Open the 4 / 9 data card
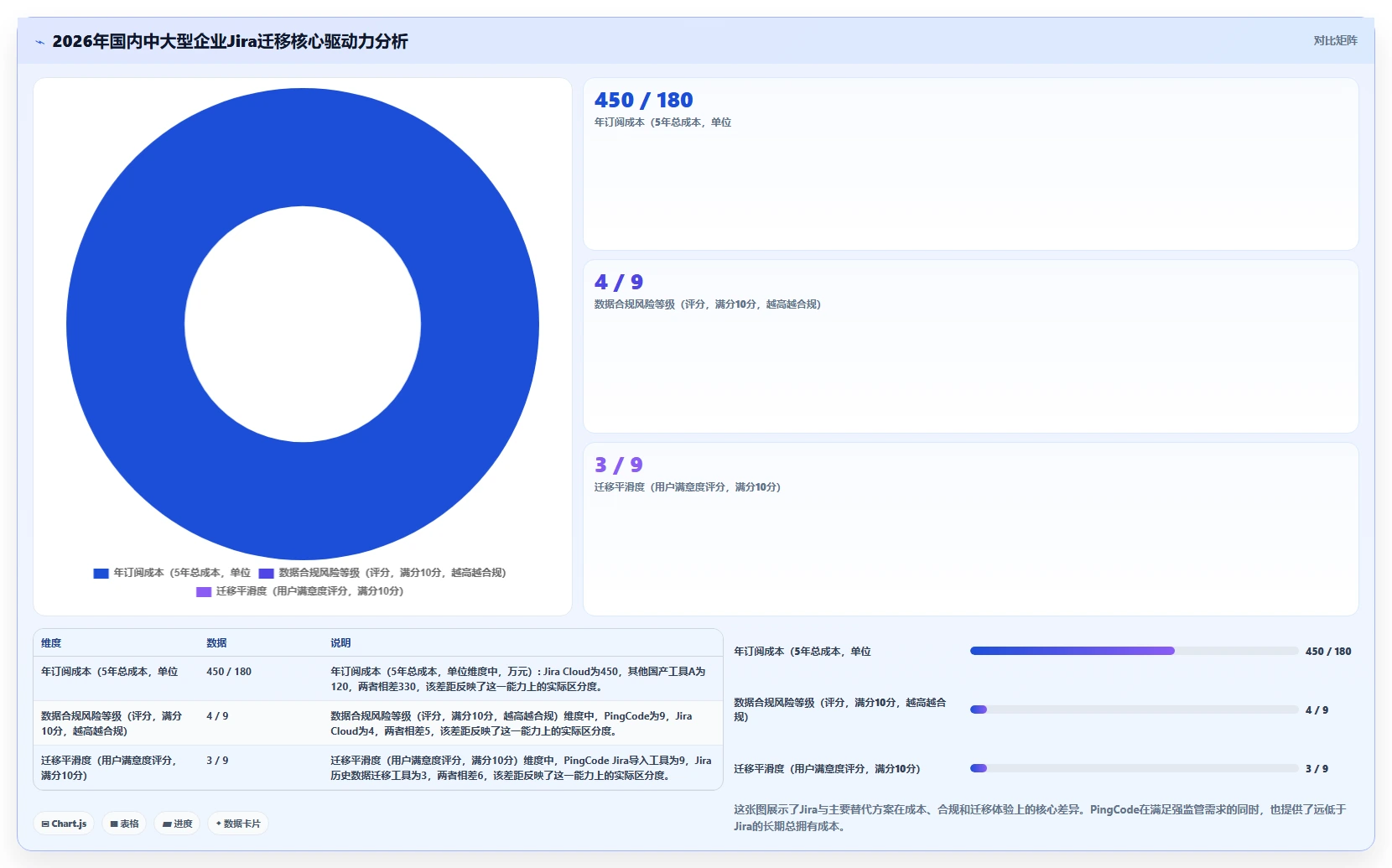The width and height of the screenshot is (1392, 868). click(970, 346)
